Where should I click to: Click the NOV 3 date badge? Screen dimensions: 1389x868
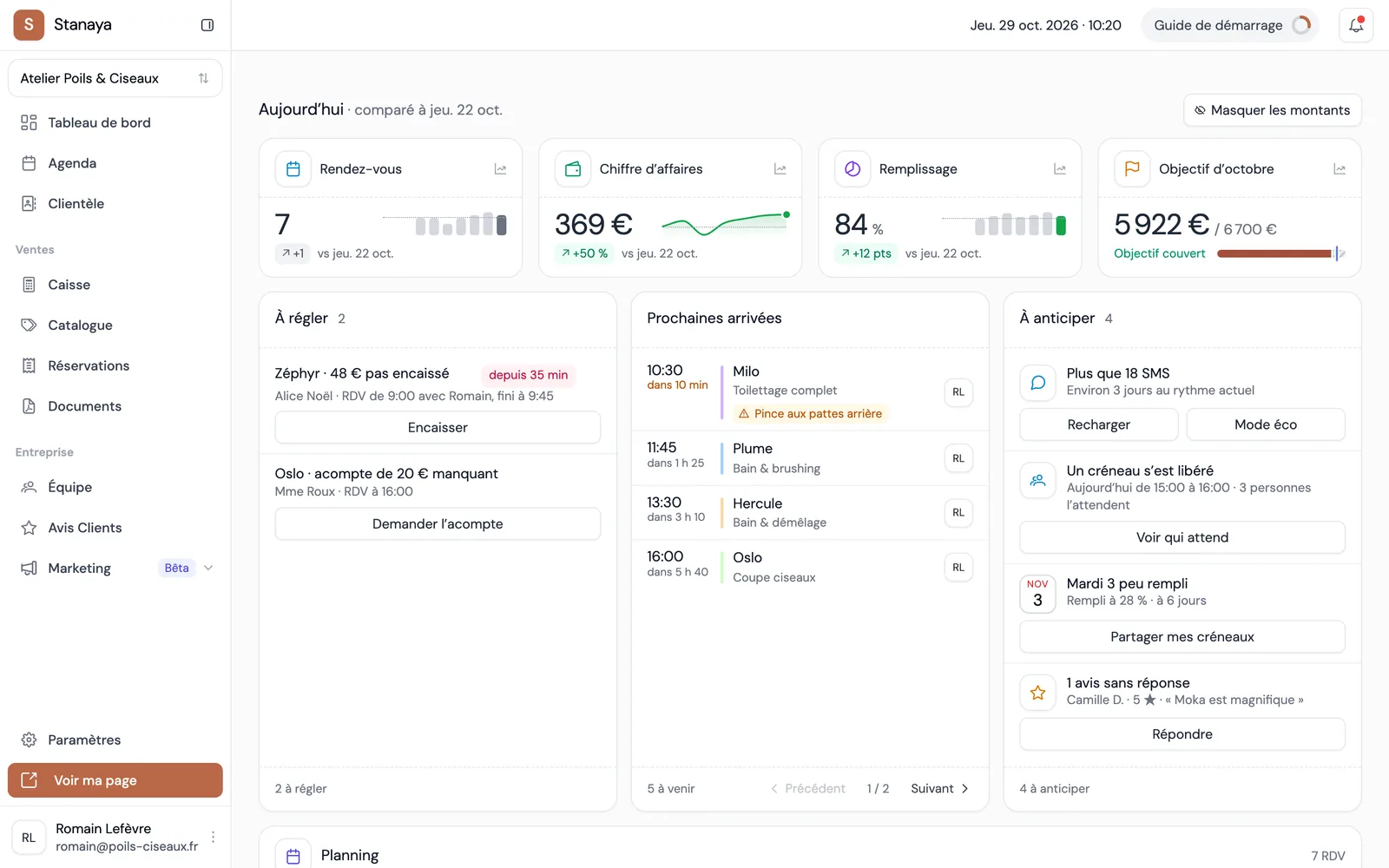pos(1037,593)
